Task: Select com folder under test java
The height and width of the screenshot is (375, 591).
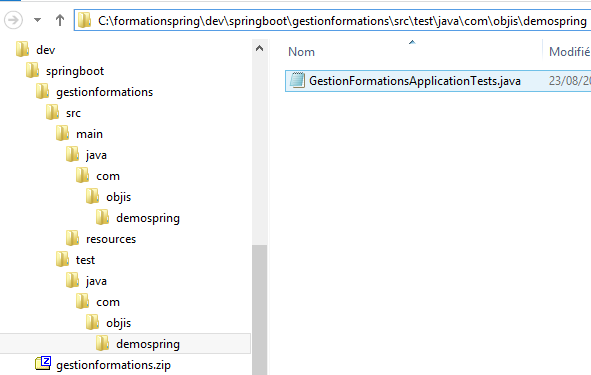Action: tap(108, 302)
